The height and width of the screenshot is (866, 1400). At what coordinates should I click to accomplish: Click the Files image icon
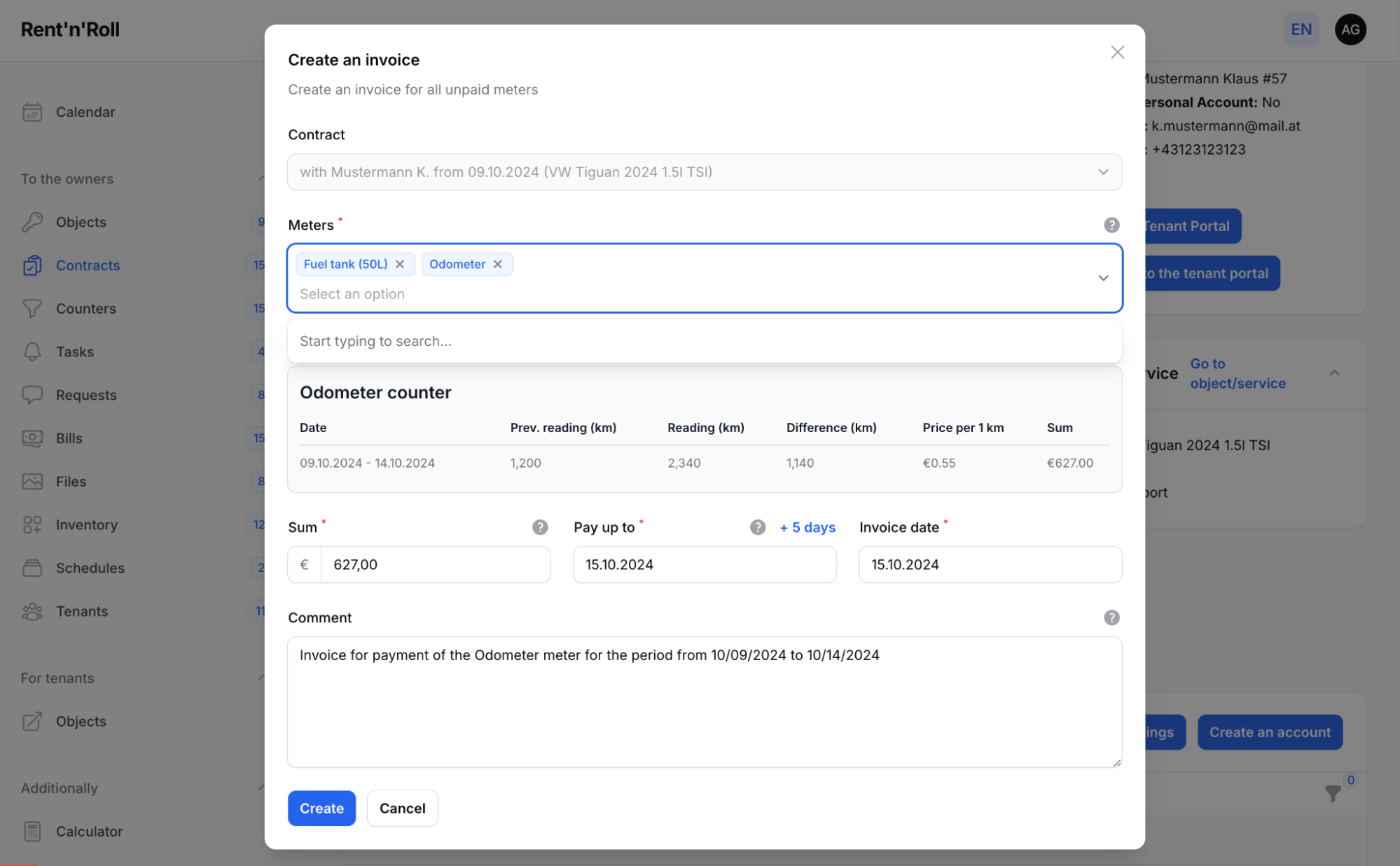(32, 482)
